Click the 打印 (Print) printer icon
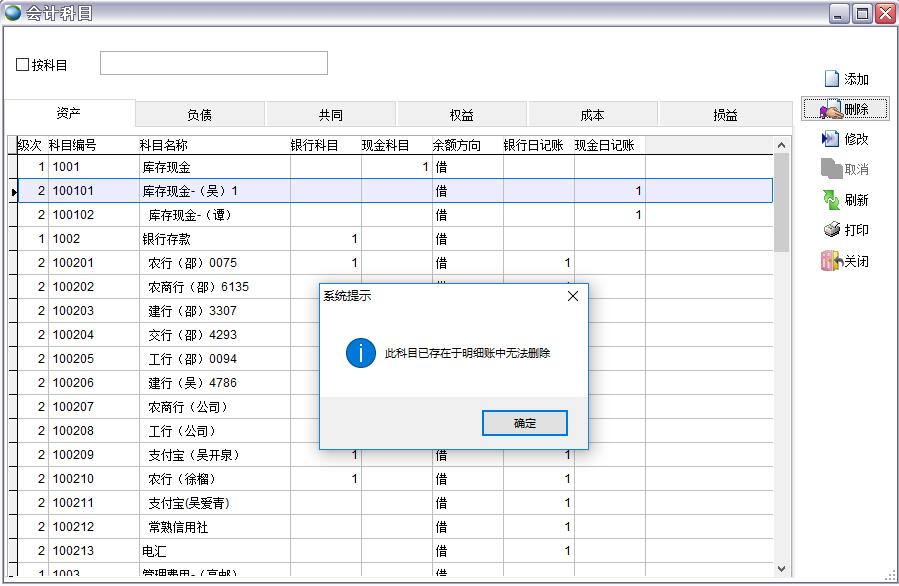The image size is (899, 586). [x=831, y=230]
